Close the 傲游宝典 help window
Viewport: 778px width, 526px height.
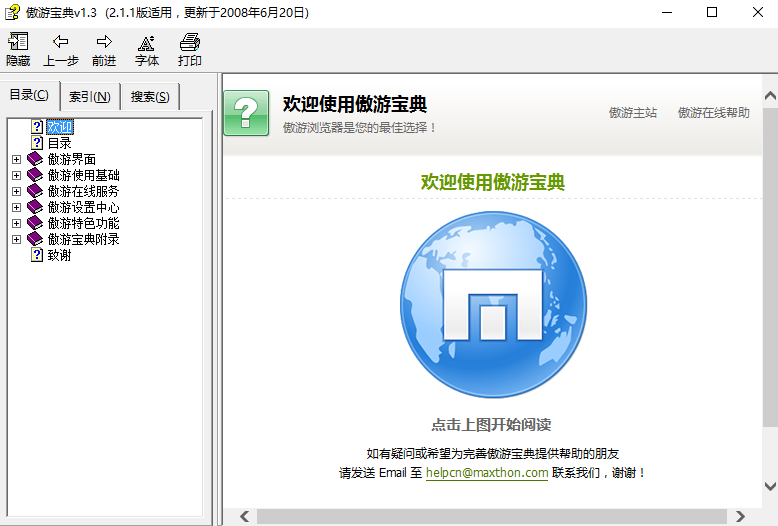[x=757, y=12]
